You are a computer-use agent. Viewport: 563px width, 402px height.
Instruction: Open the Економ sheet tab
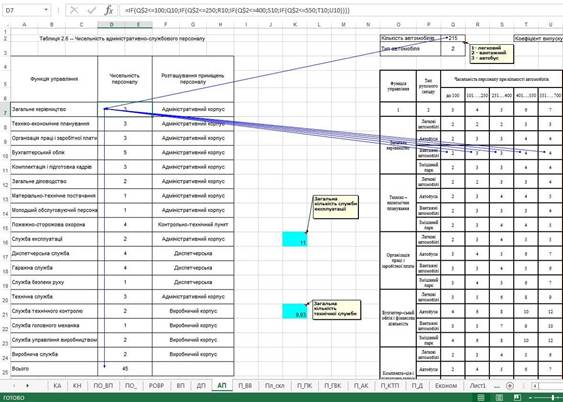point(446,385)
